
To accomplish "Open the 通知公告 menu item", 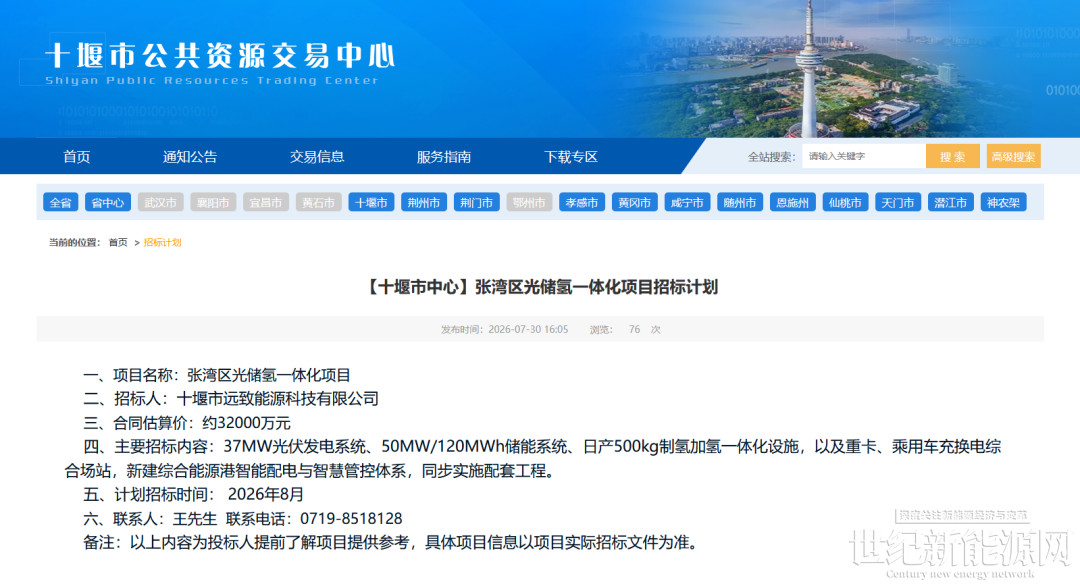I will tap(189, 157).
